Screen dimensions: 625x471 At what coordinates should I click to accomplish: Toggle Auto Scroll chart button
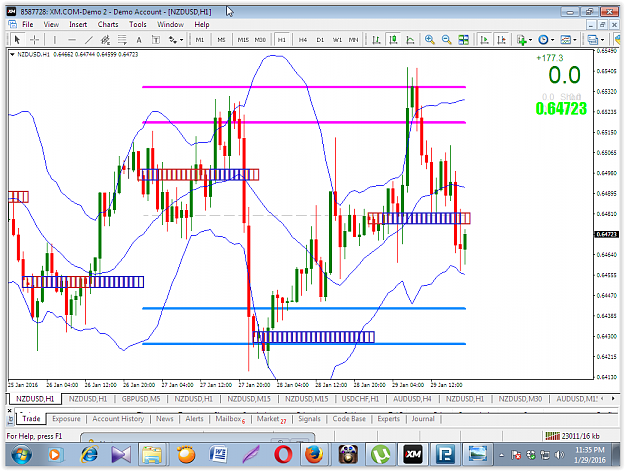(x=484, y=39)
